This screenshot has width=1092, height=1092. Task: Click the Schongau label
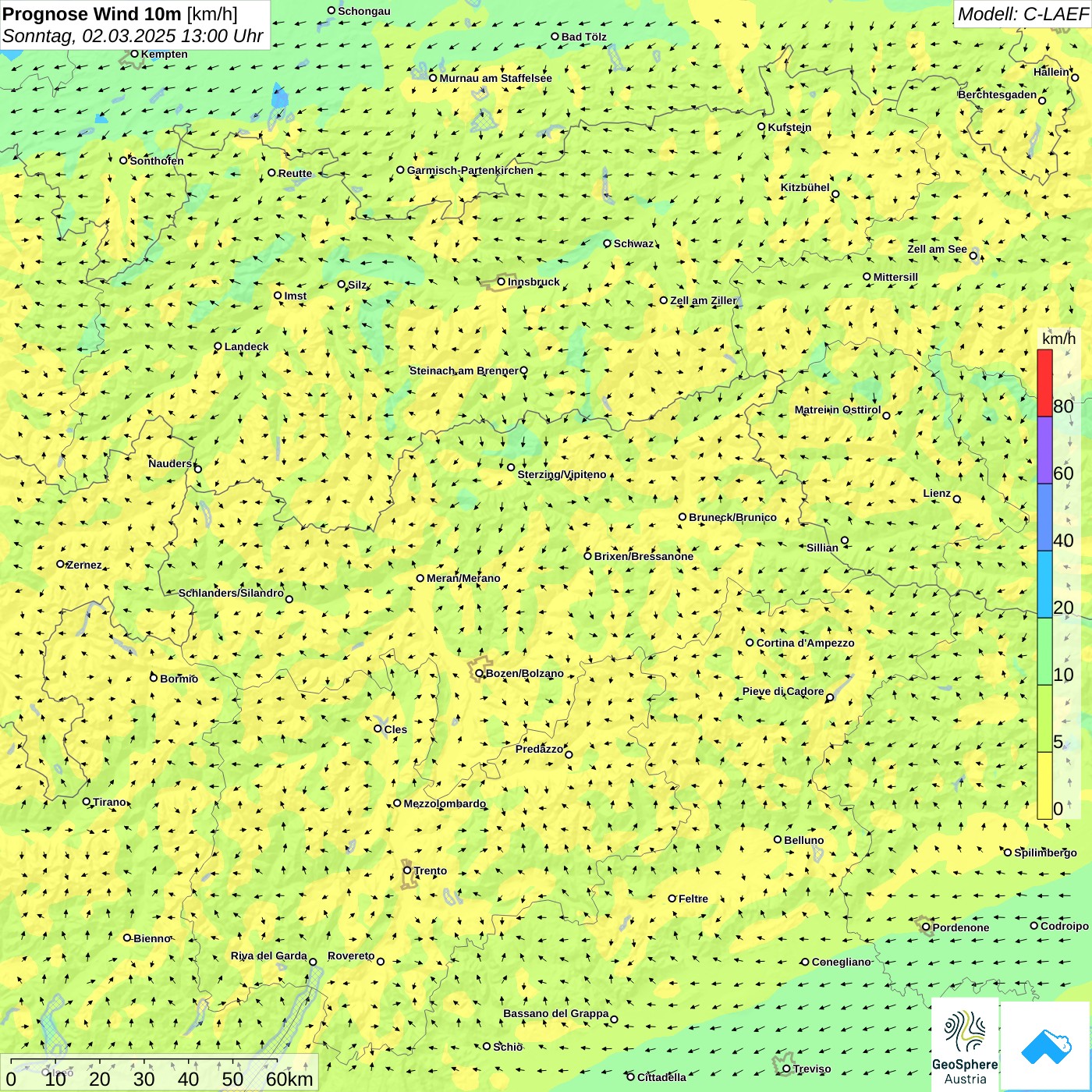click(364, 11)
